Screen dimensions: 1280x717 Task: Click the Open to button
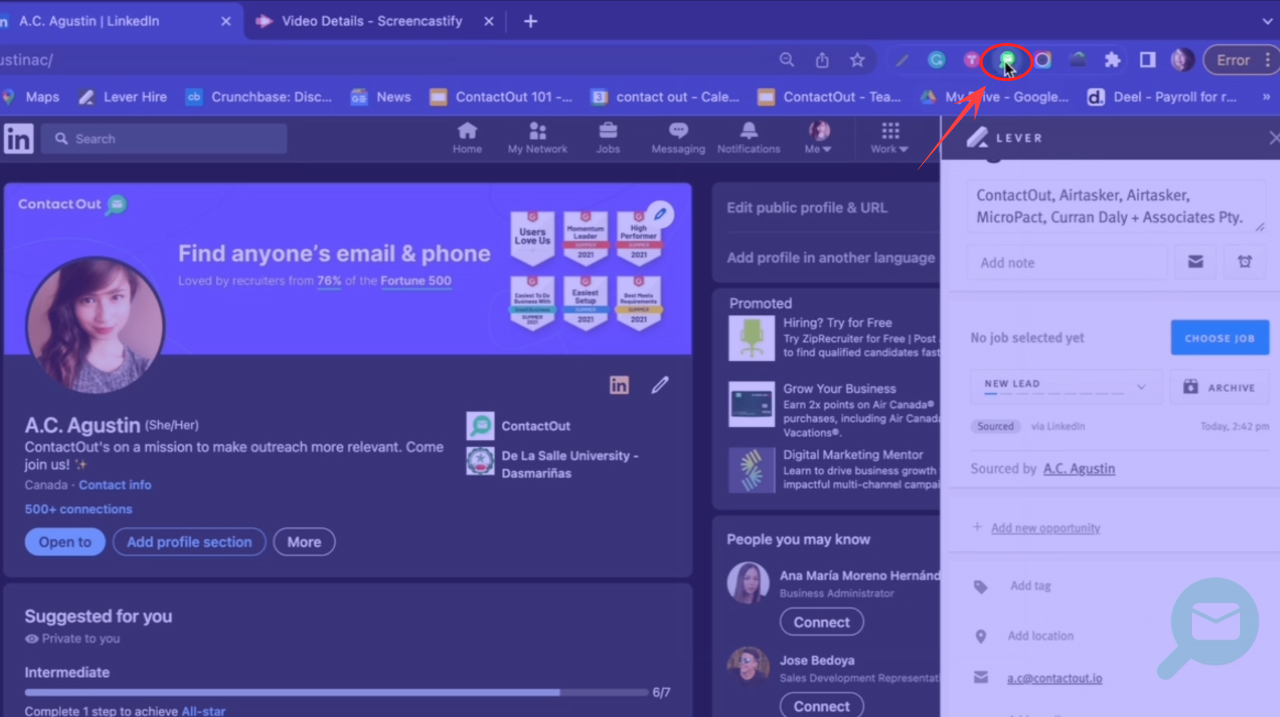[65, 542]
